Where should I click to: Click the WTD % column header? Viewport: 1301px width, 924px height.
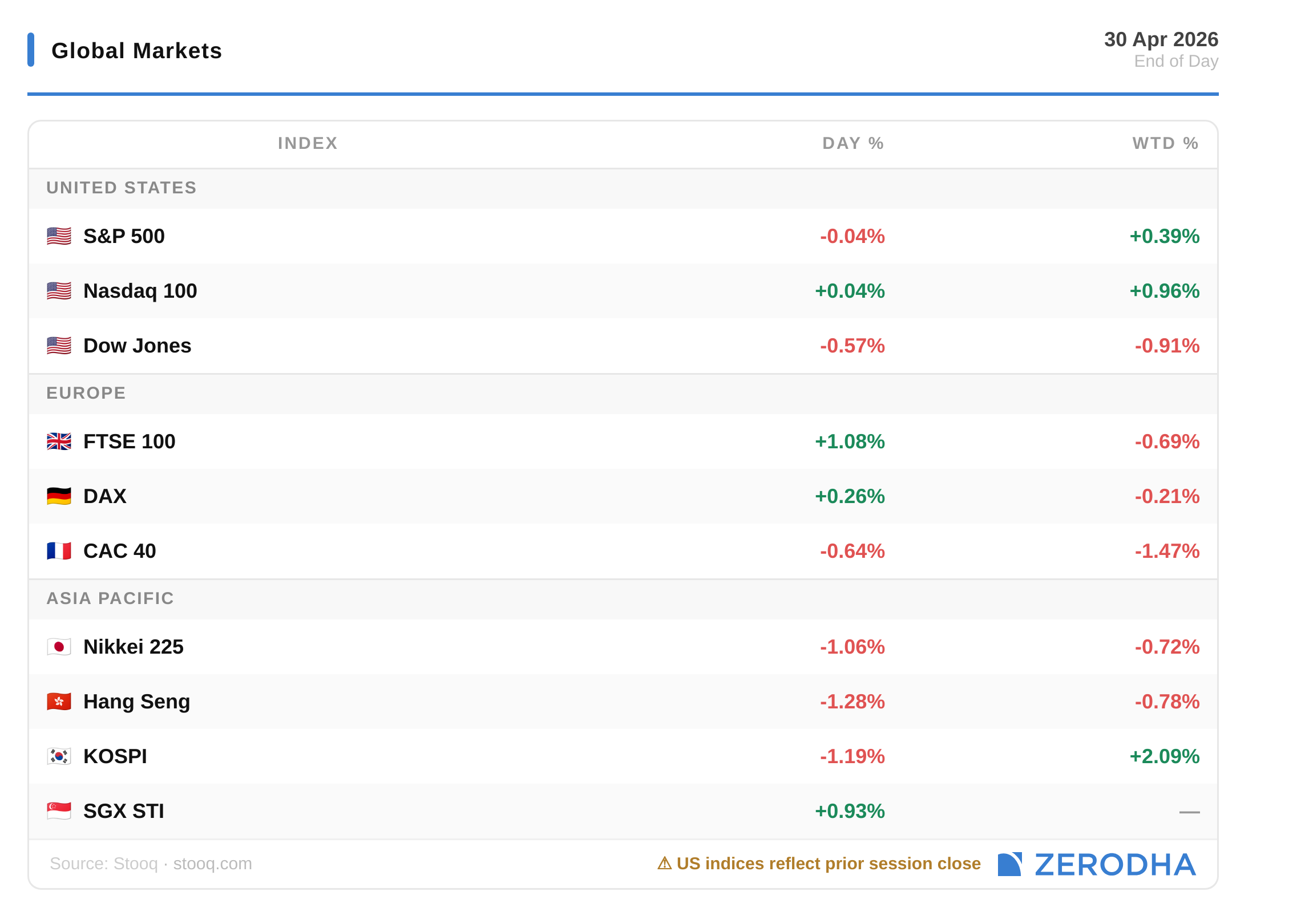click(1165, 143)
